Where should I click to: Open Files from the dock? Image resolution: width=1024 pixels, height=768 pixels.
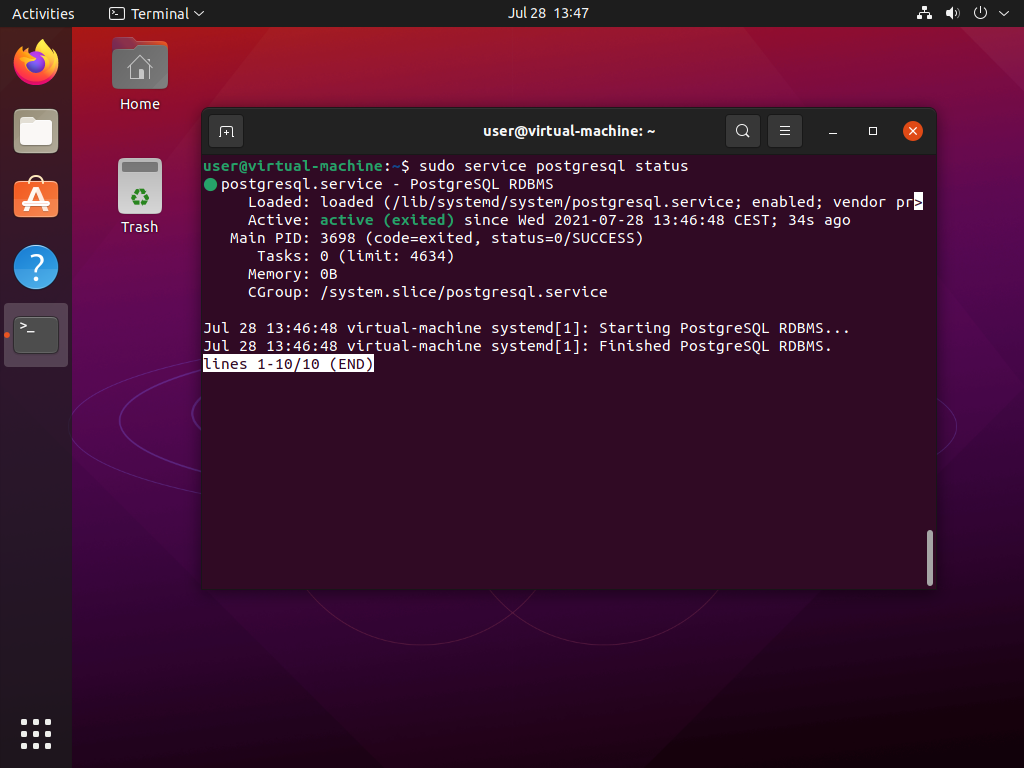36,132
